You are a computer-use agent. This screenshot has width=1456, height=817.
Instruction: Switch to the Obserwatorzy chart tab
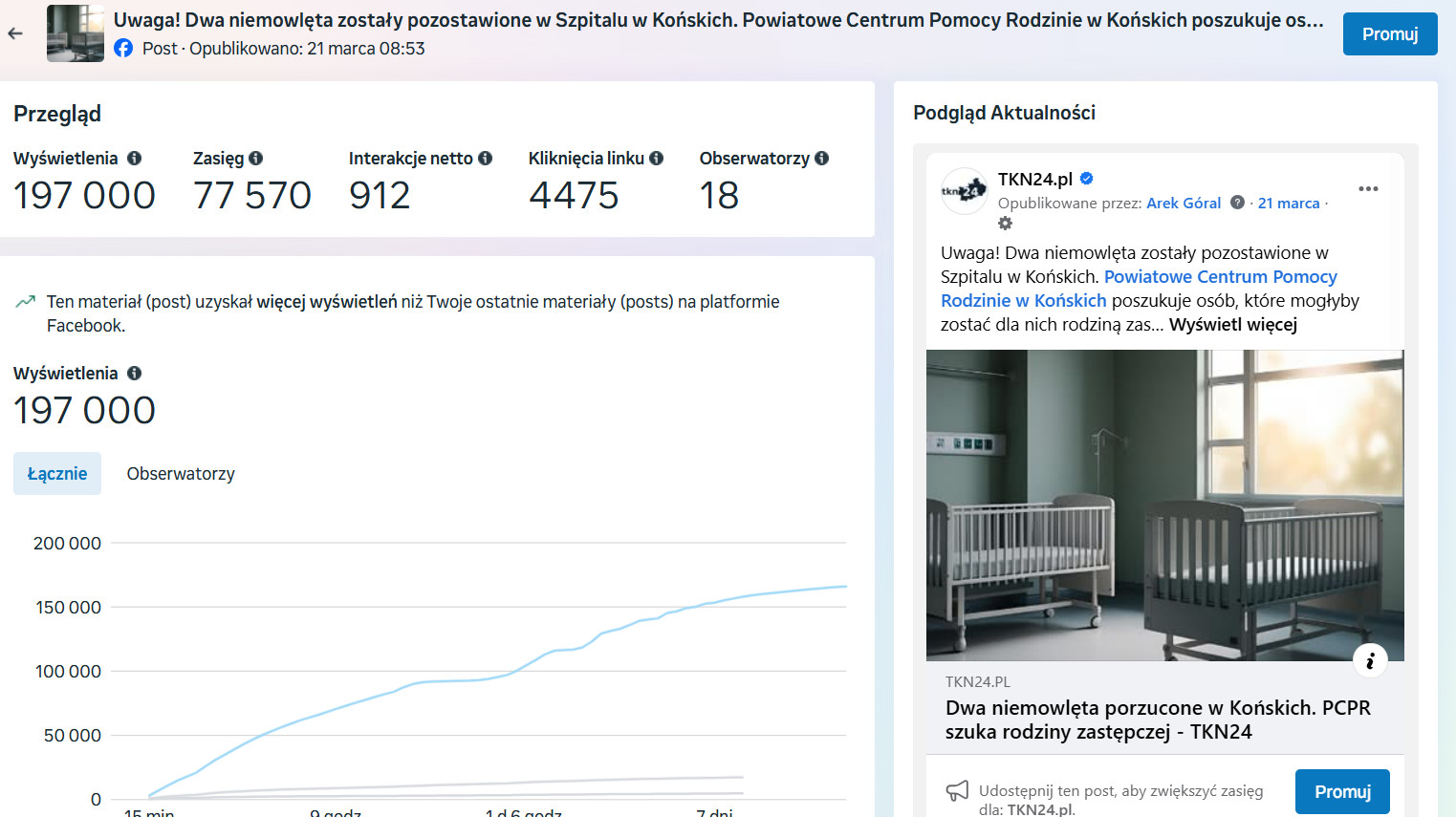(181, 474)
